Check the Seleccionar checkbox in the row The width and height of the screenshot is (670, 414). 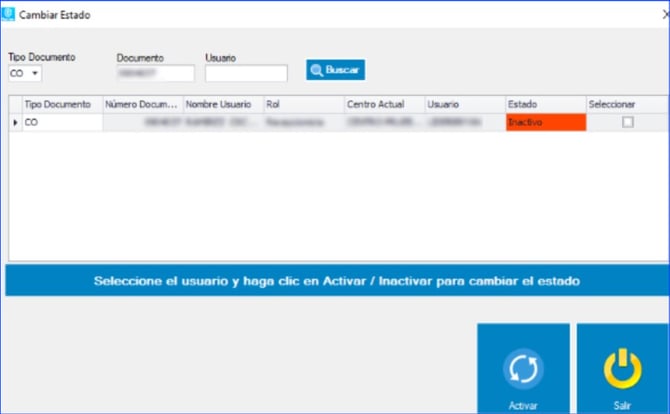[x=627, y=122]
